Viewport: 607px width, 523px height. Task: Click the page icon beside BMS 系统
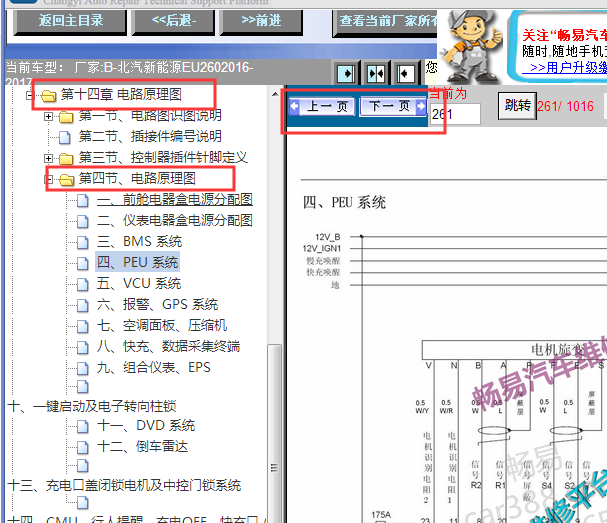(84, 242)
